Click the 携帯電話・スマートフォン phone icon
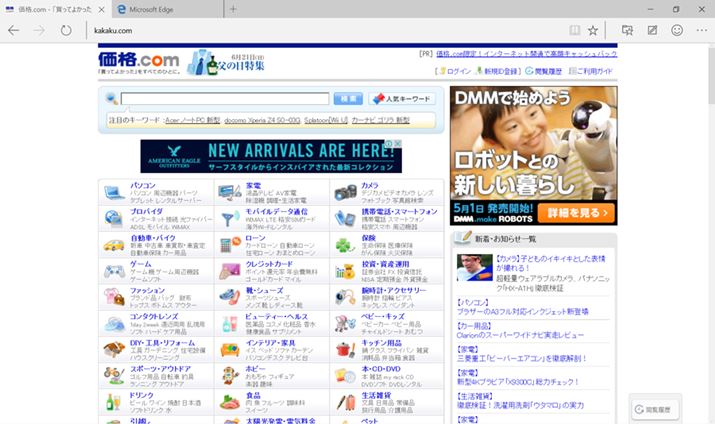715x424 pixels. 344,219
